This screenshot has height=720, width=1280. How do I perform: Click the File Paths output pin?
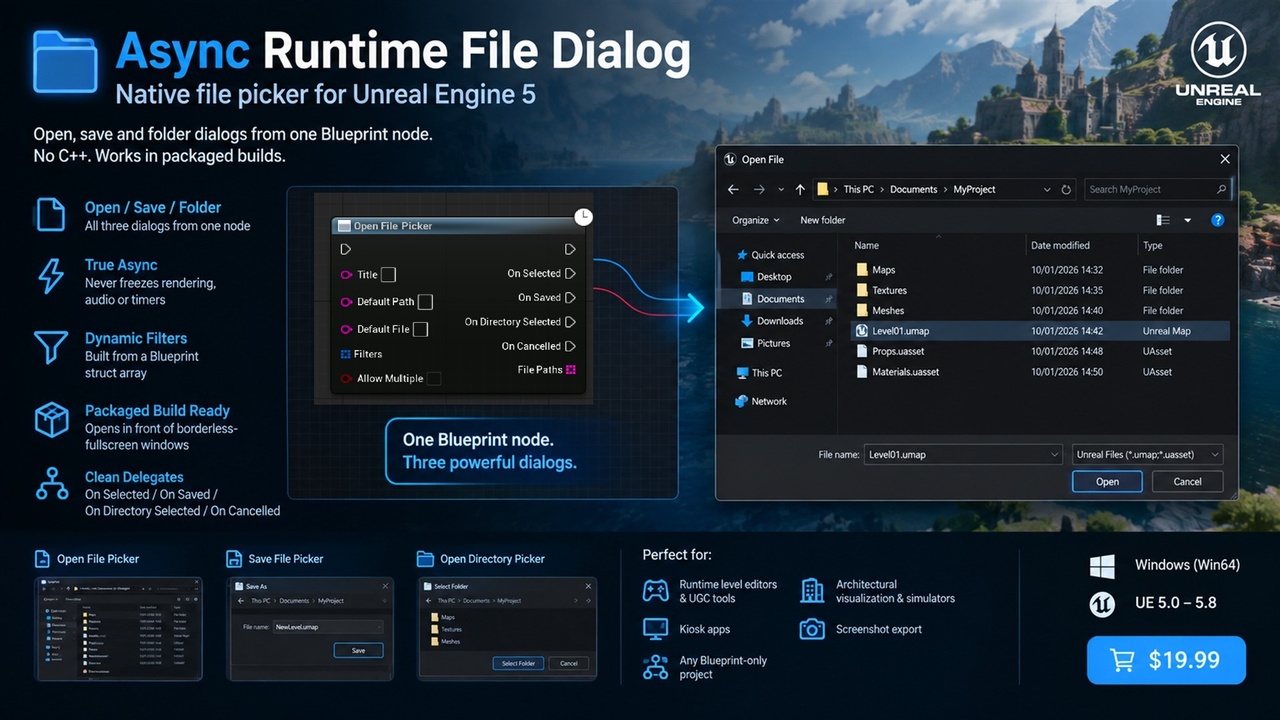click(571, 370)
